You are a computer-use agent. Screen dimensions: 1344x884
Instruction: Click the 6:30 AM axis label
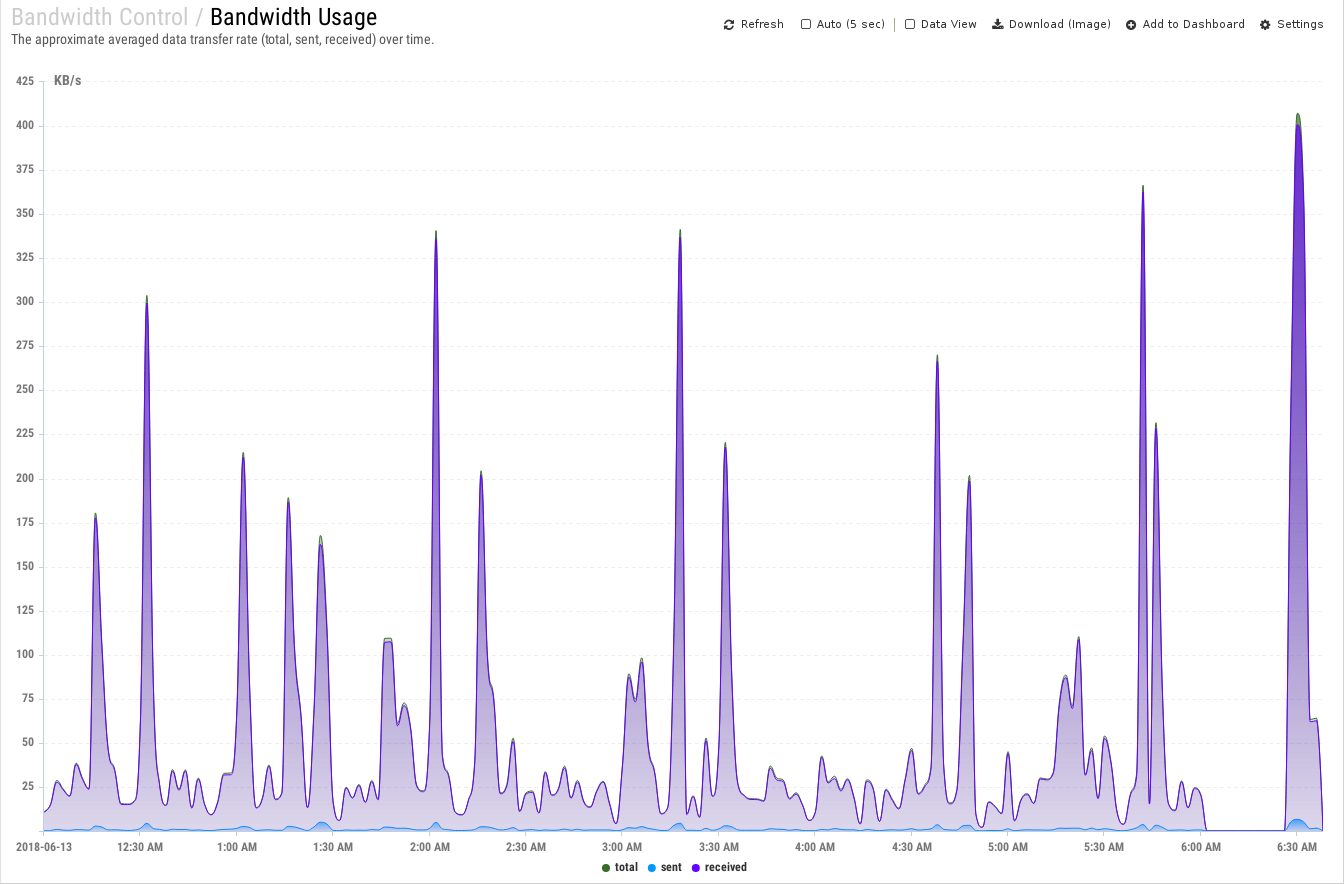pos(1297,847)
